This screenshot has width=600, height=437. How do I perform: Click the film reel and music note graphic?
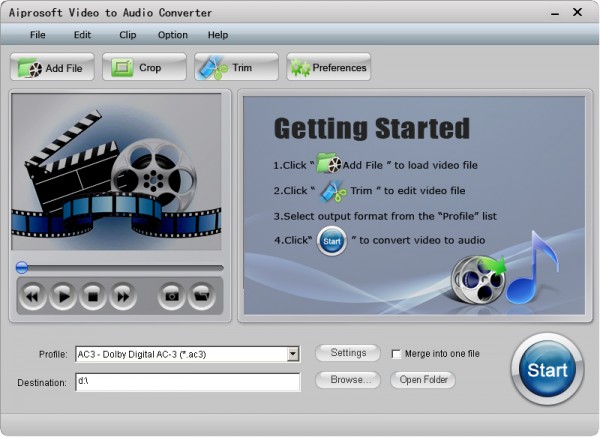(505, 269)
